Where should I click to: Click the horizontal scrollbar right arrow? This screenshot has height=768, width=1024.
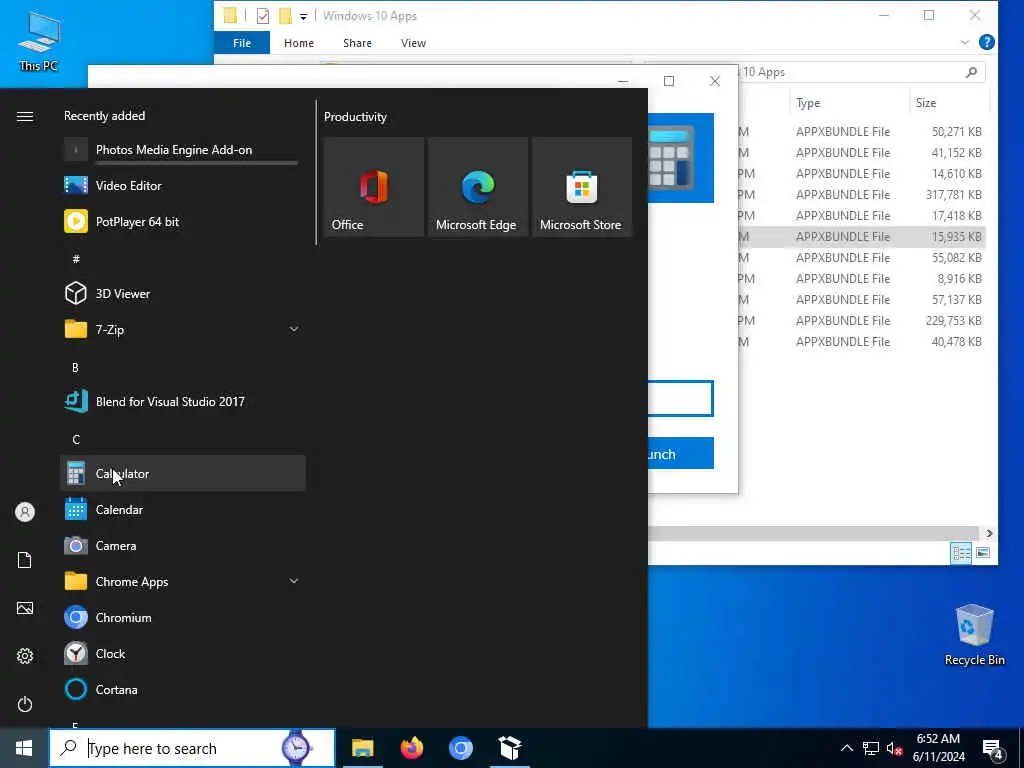(989, 534)
